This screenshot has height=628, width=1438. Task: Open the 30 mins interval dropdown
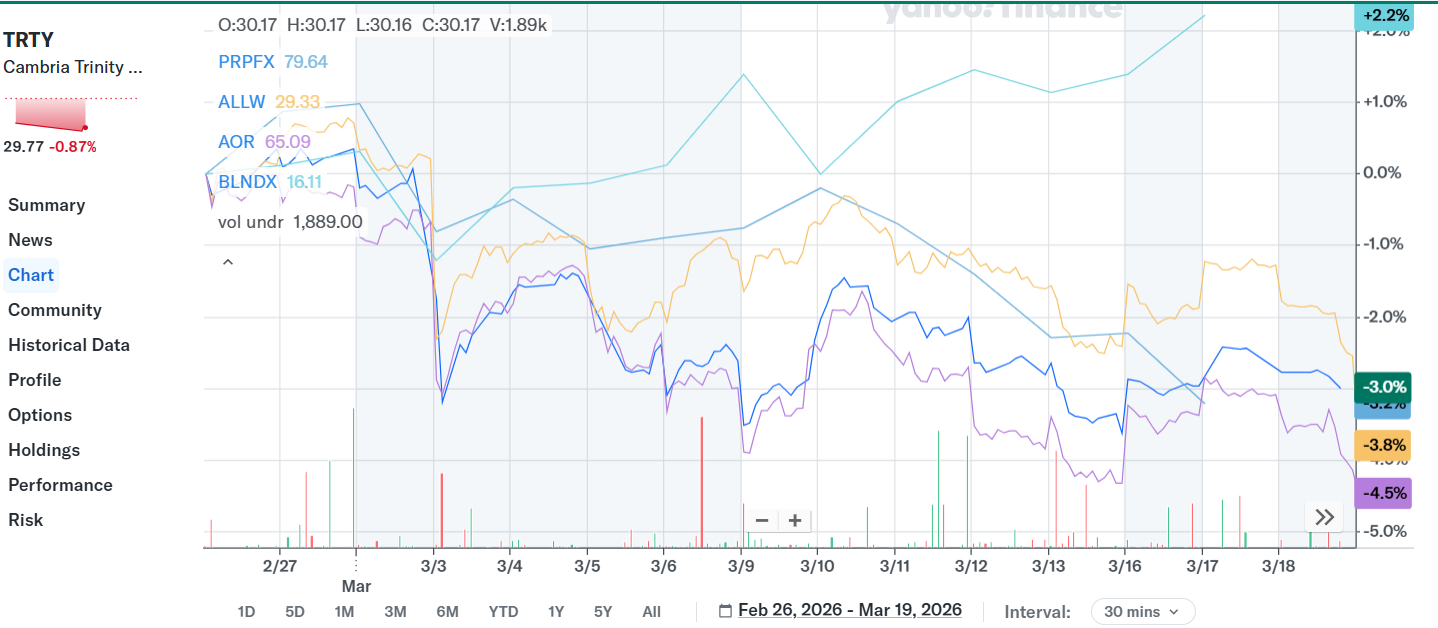(1142, 611)
